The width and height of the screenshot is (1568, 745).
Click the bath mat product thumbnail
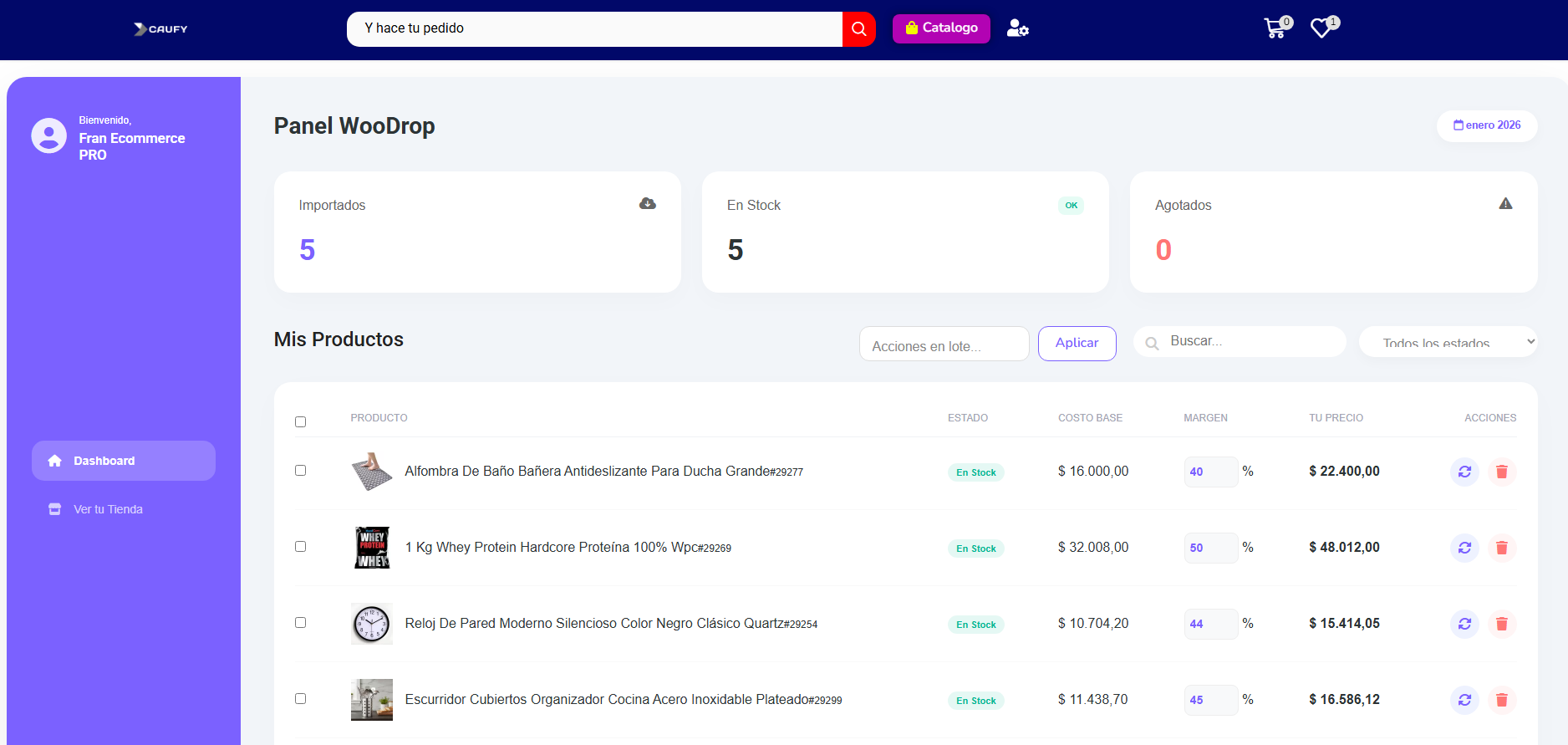click(x=372, y=472)
